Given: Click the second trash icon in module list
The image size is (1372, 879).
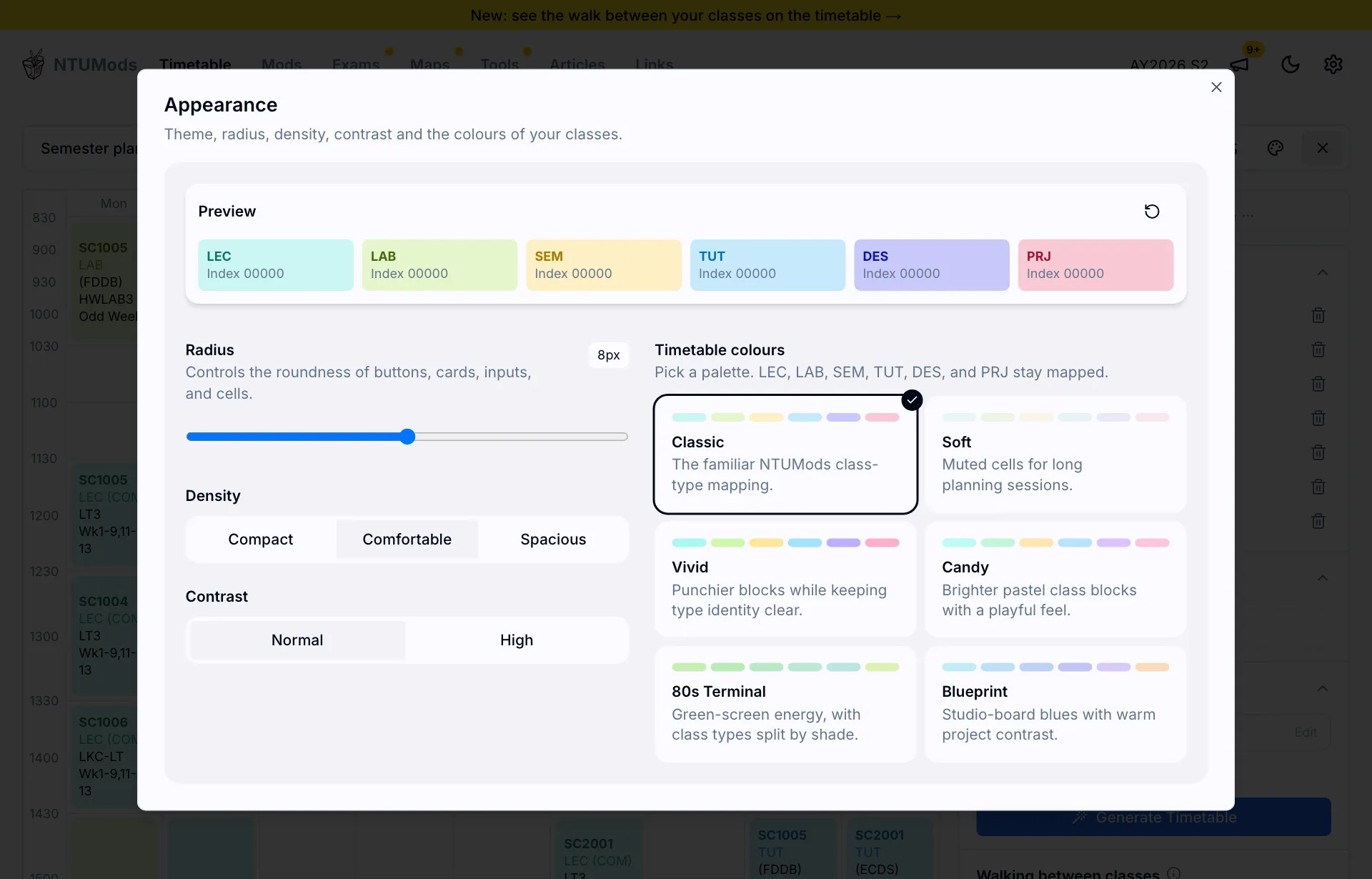Looking at the screenshot, I should click(1318, 349).
